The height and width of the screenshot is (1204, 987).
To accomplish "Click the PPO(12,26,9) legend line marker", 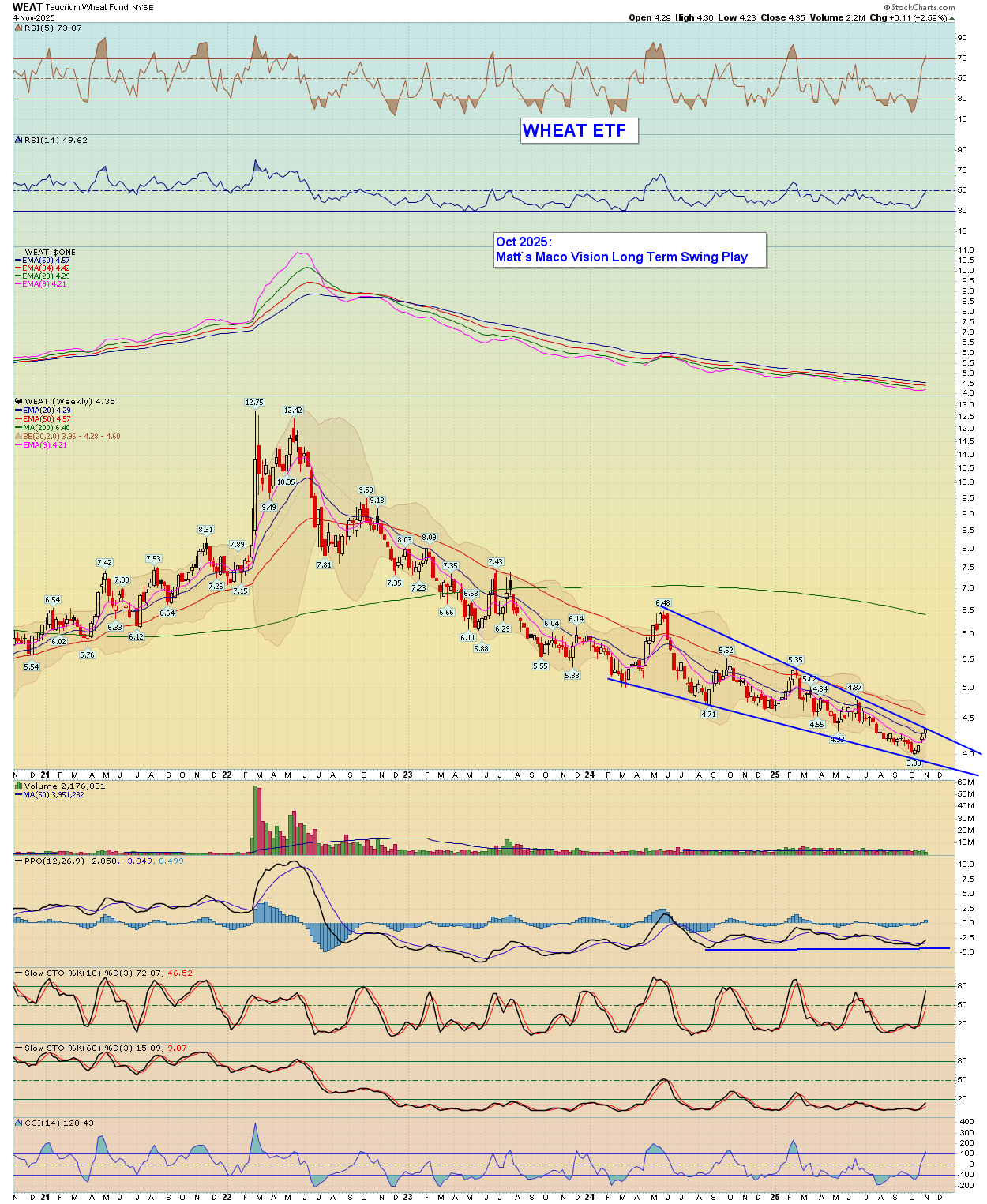I will click(19, 861).
